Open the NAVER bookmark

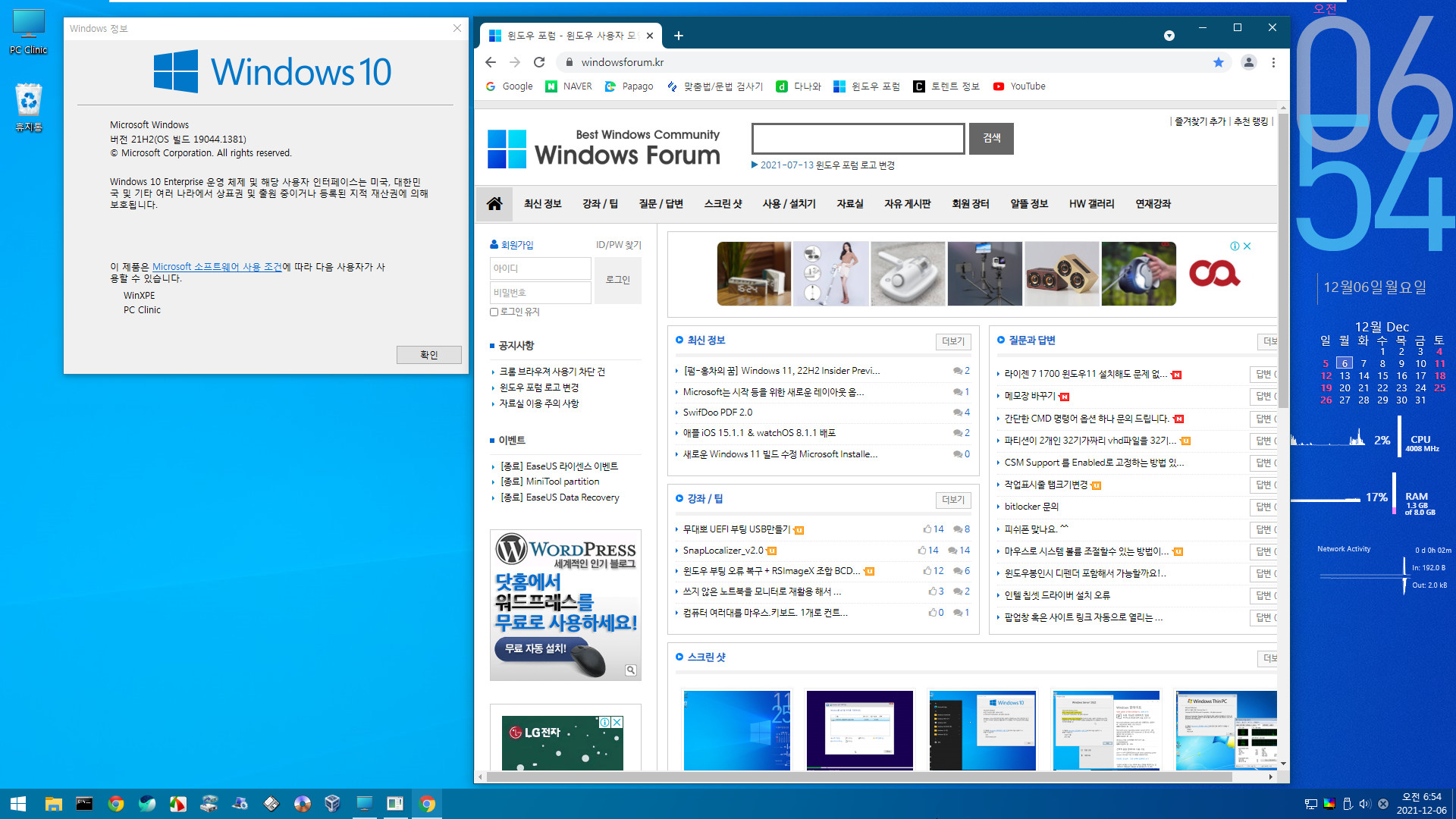[x=569, y=86]
